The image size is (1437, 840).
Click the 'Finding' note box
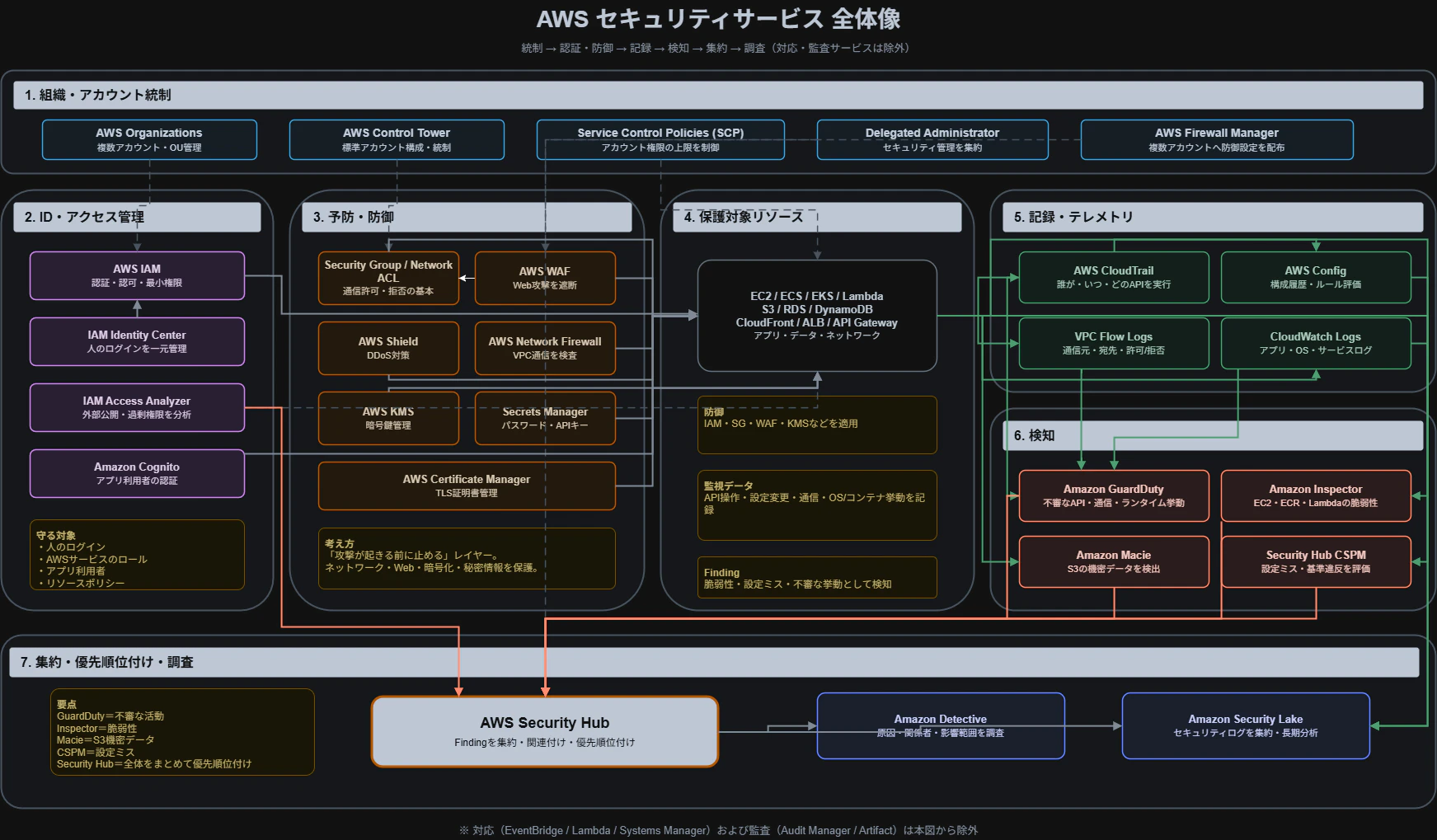pos(817,577)
